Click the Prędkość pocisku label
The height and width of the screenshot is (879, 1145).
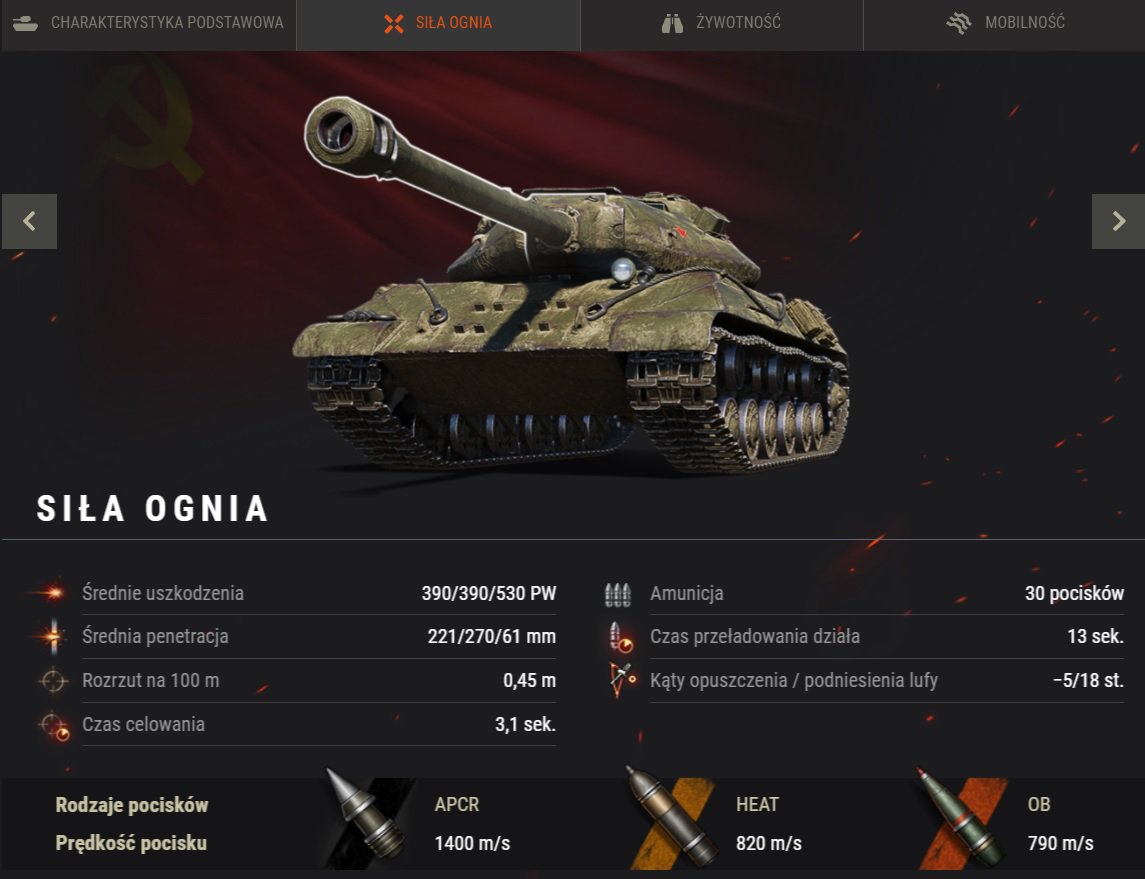click(131, 843)
